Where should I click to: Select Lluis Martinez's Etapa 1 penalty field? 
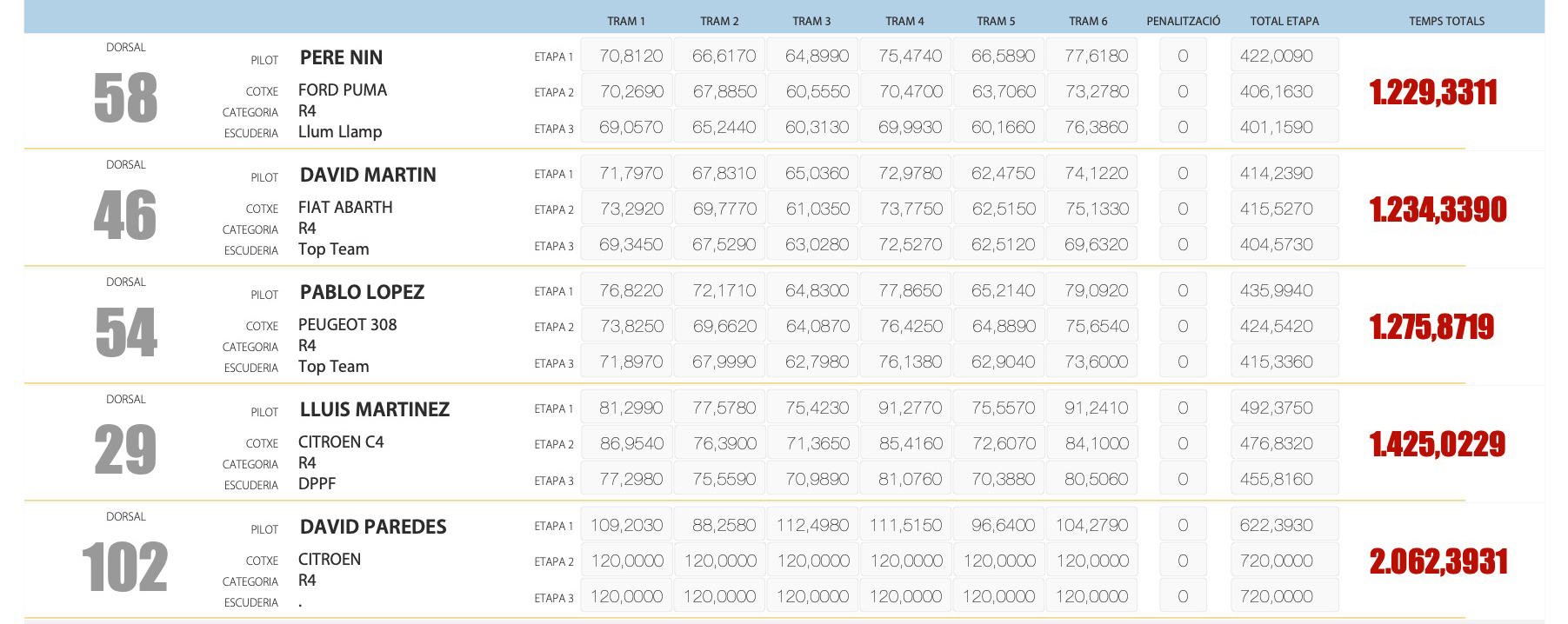[x=1183, y=408]
